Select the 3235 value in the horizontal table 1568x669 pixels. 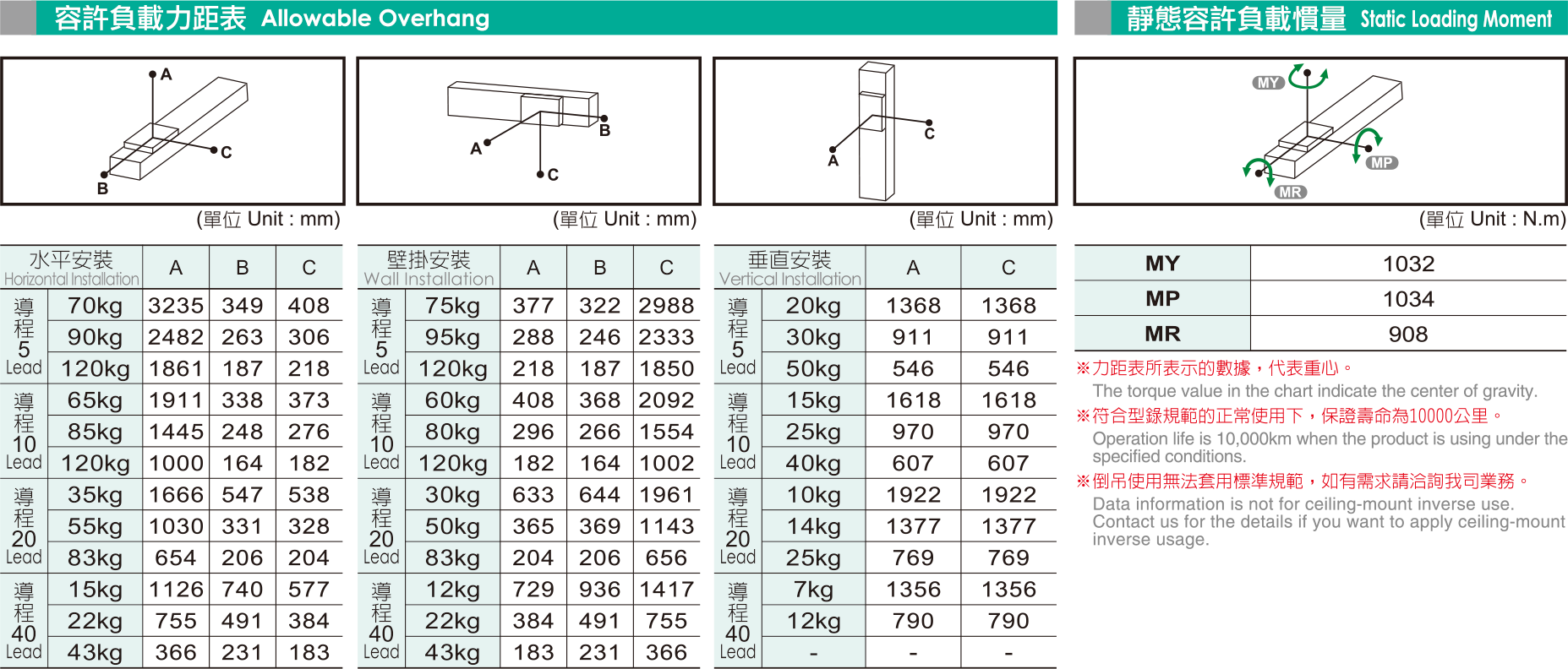point(176,306)
